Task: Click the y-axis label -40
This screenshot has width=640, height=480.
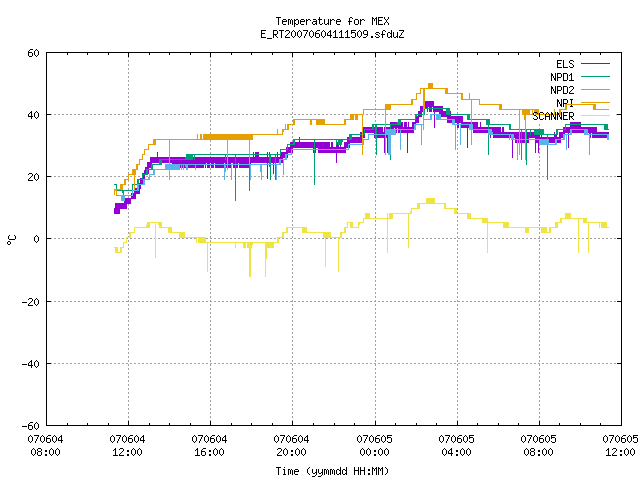Action: [31, 364]
